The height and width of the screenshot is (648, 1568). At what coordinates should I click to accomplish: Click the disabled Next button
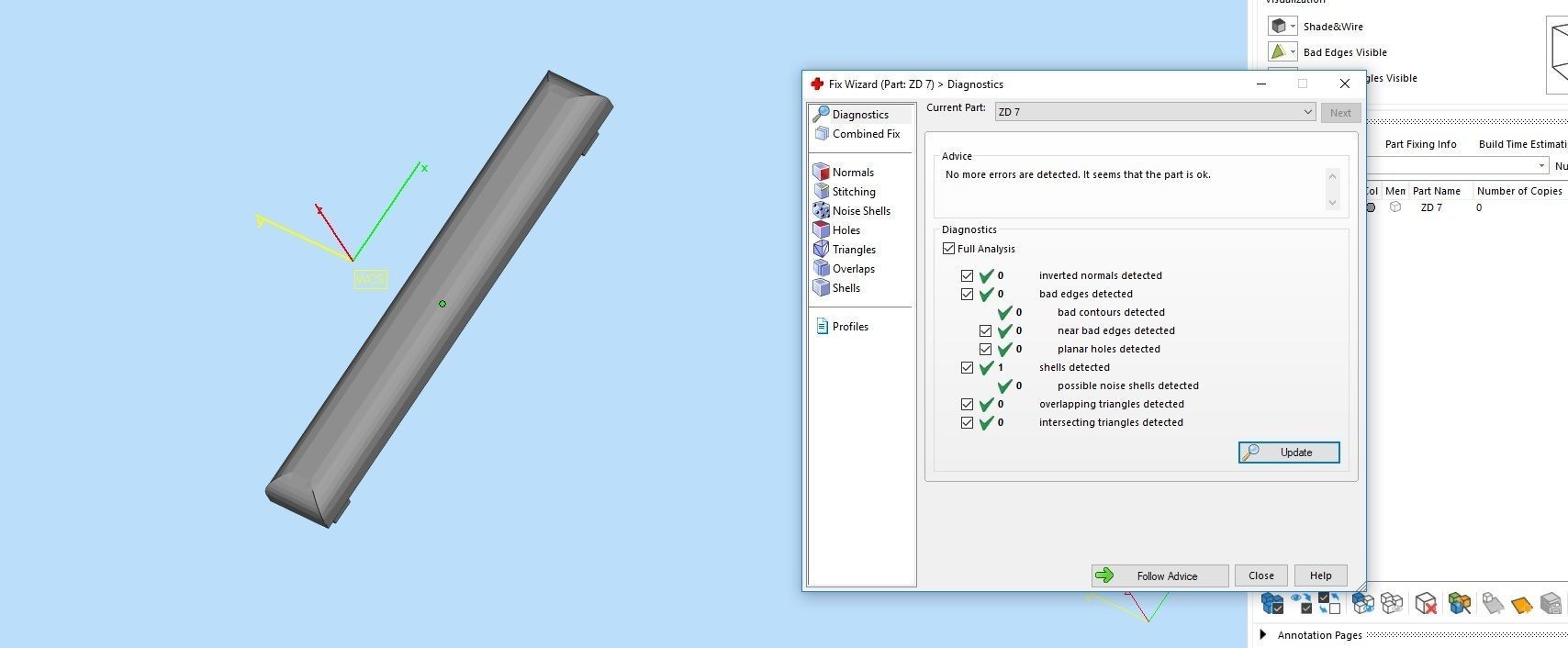tap(1340, 113)
